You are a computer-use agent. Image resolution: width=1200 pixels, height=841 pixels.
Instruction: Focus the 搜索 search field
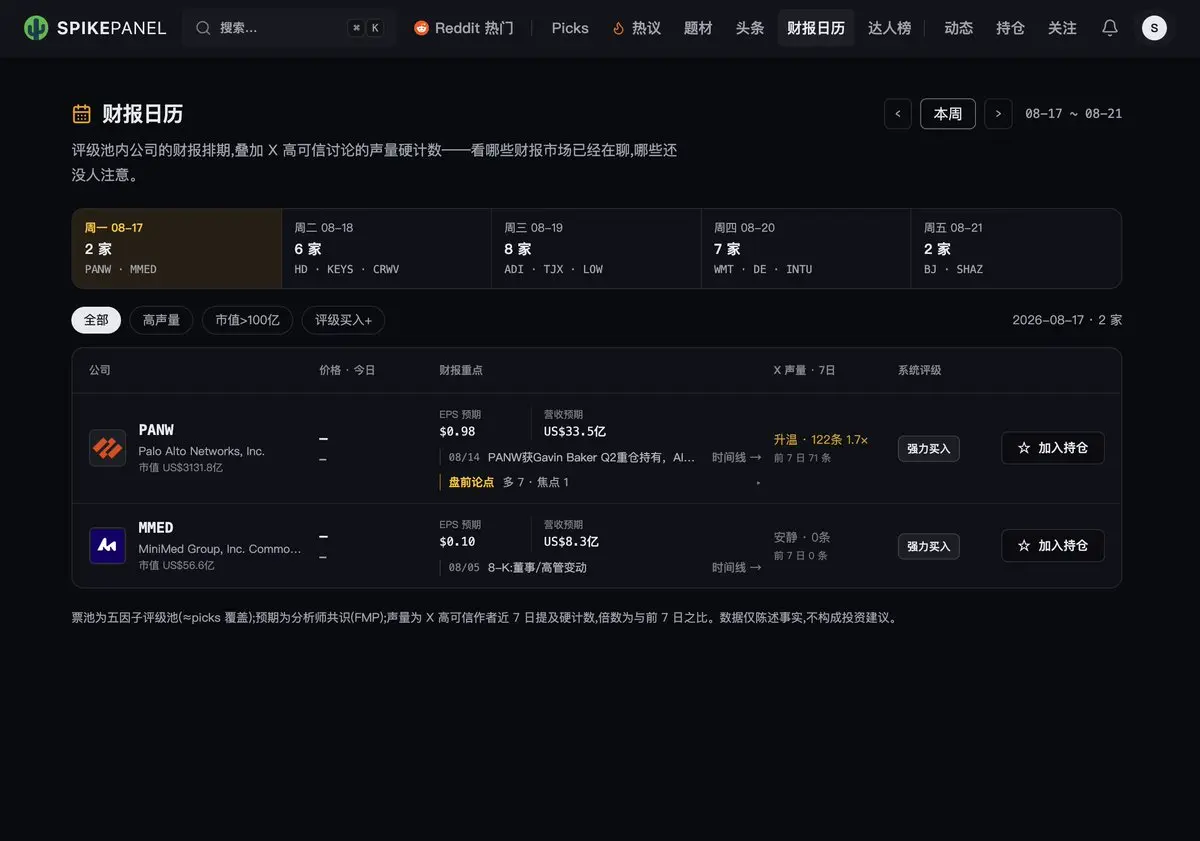289,28
